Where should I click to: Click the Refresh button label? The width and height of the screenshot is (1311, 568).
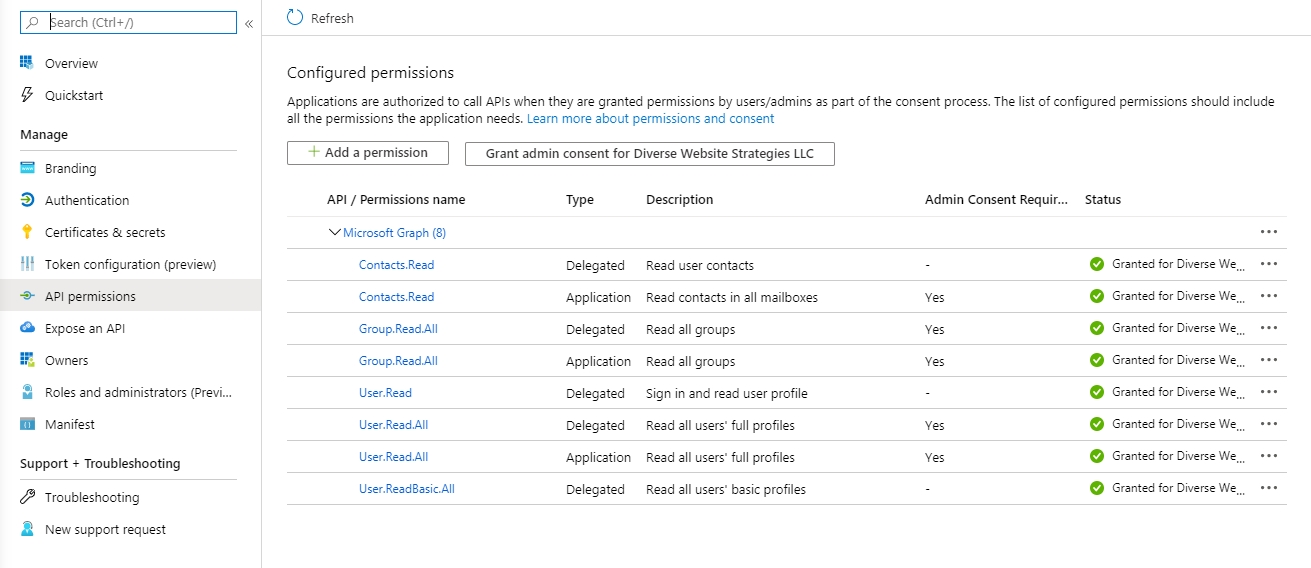point(332,18)
